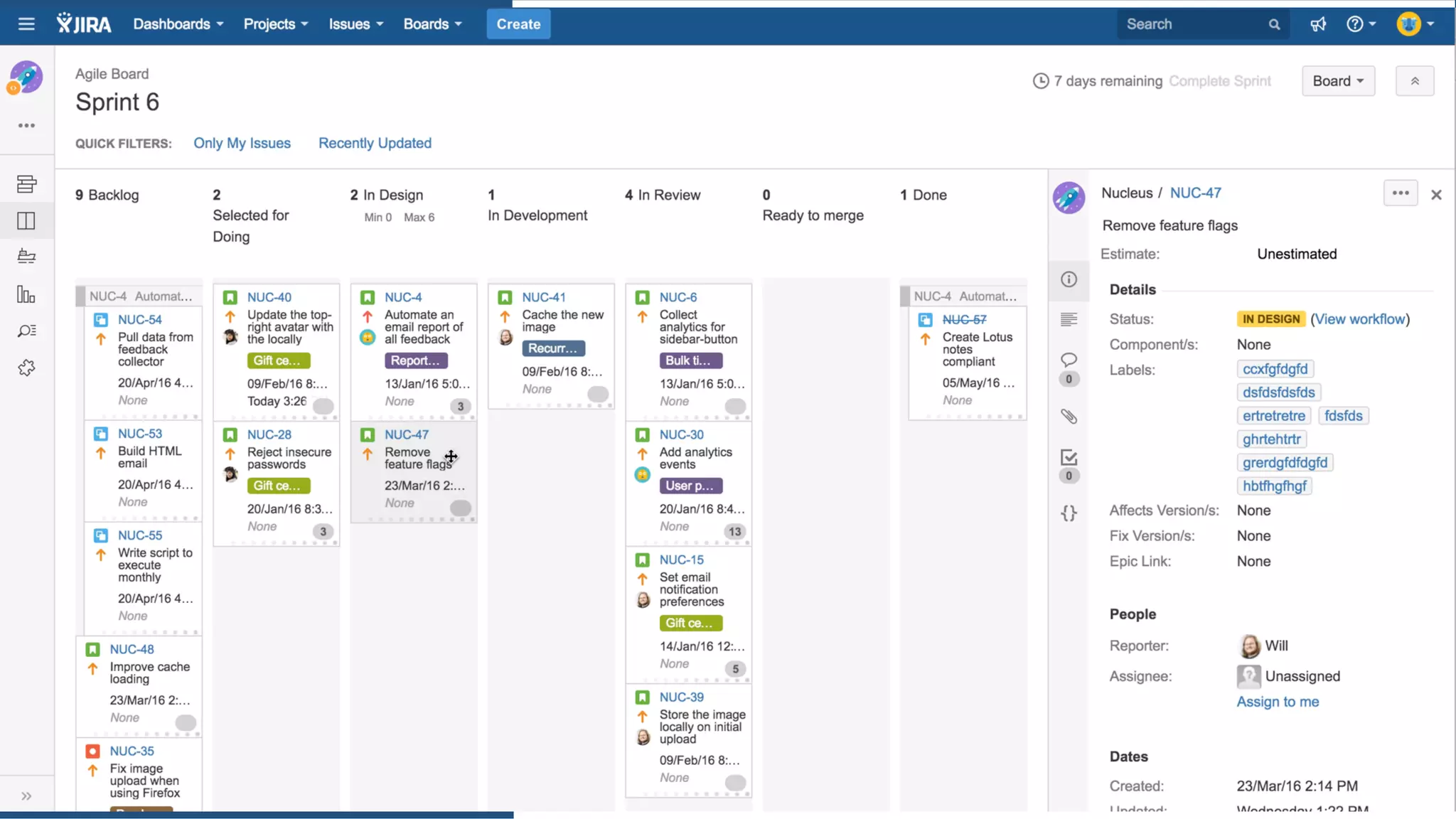
Task: Open the attachments paperclip icon in detail panel
Action: (x=1069, y=417)
